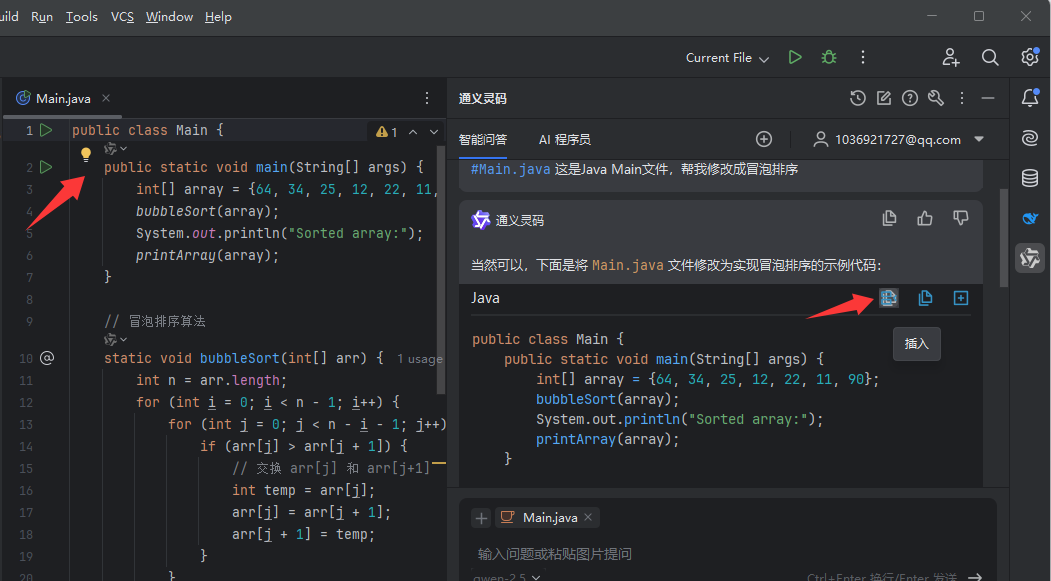Create new file from the Java code block
Image resolution: width=1051 pixels, height=581 pixels.
click(x=961, y=298)
